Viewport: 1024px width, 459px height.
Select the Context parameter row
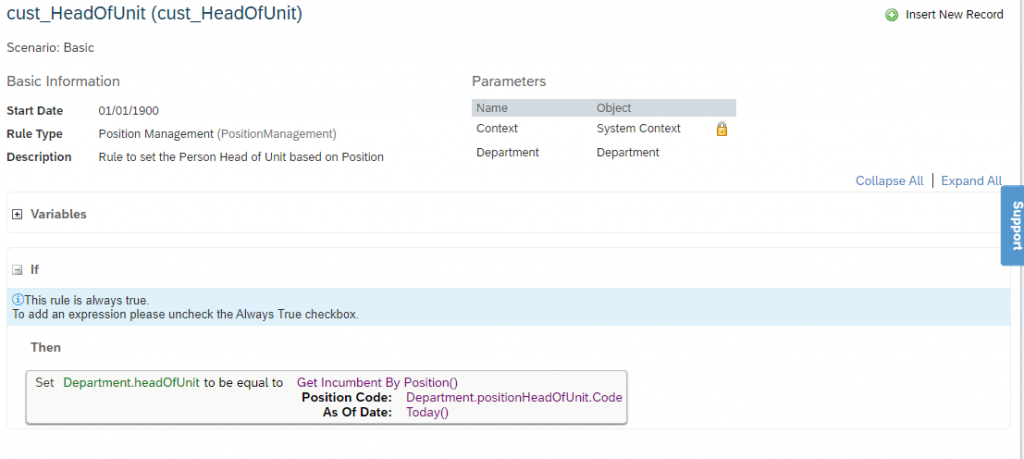(x=497, y=129)
